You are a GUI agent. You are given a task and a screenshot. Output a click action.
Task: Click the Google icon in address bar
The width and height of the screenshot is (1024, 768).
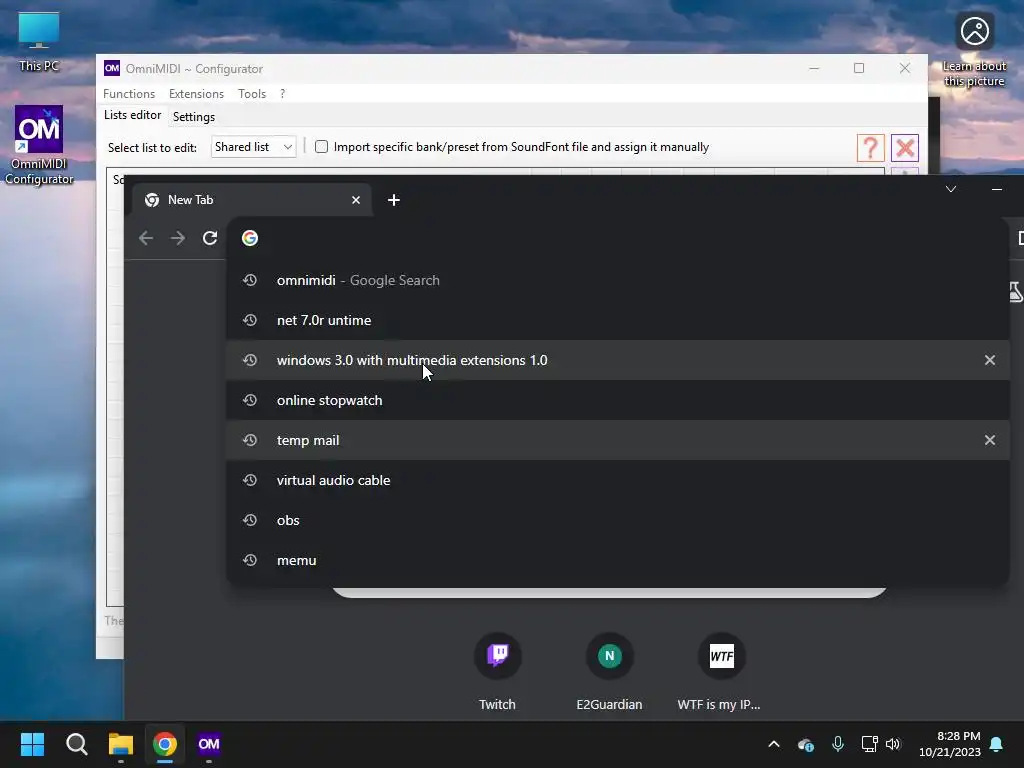249,238
